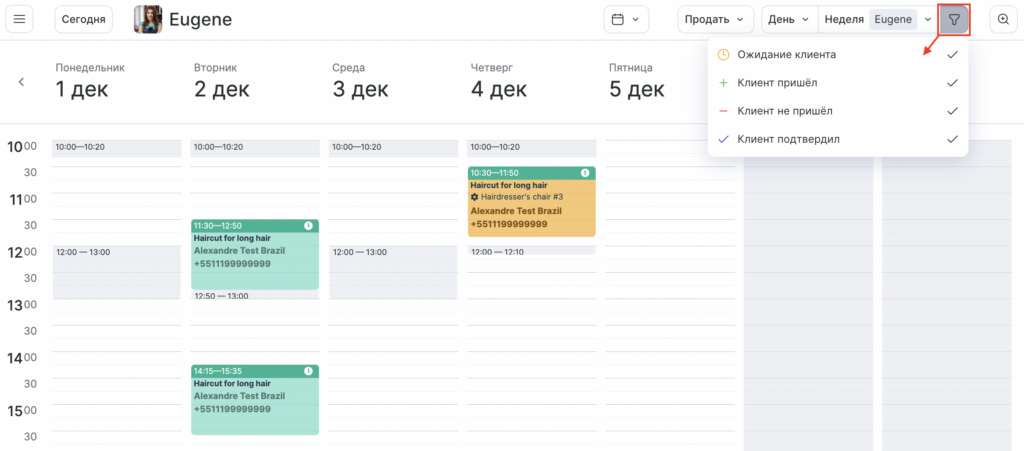Toggle the 'Клиент пришёл' filter checkmark
Image resolution: width=1024 pixels, height=451 pixels.
click(x=952, y=83)
